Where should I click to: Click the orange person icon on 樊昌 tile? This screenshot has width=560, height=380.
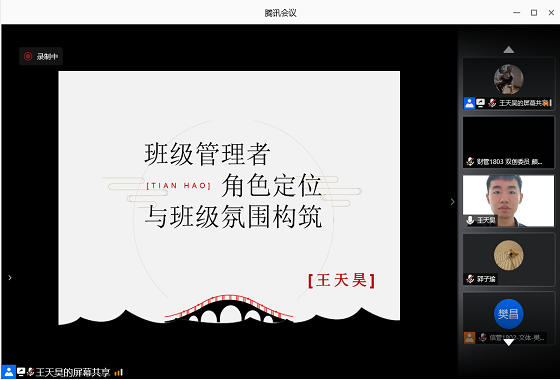point(469,338)
